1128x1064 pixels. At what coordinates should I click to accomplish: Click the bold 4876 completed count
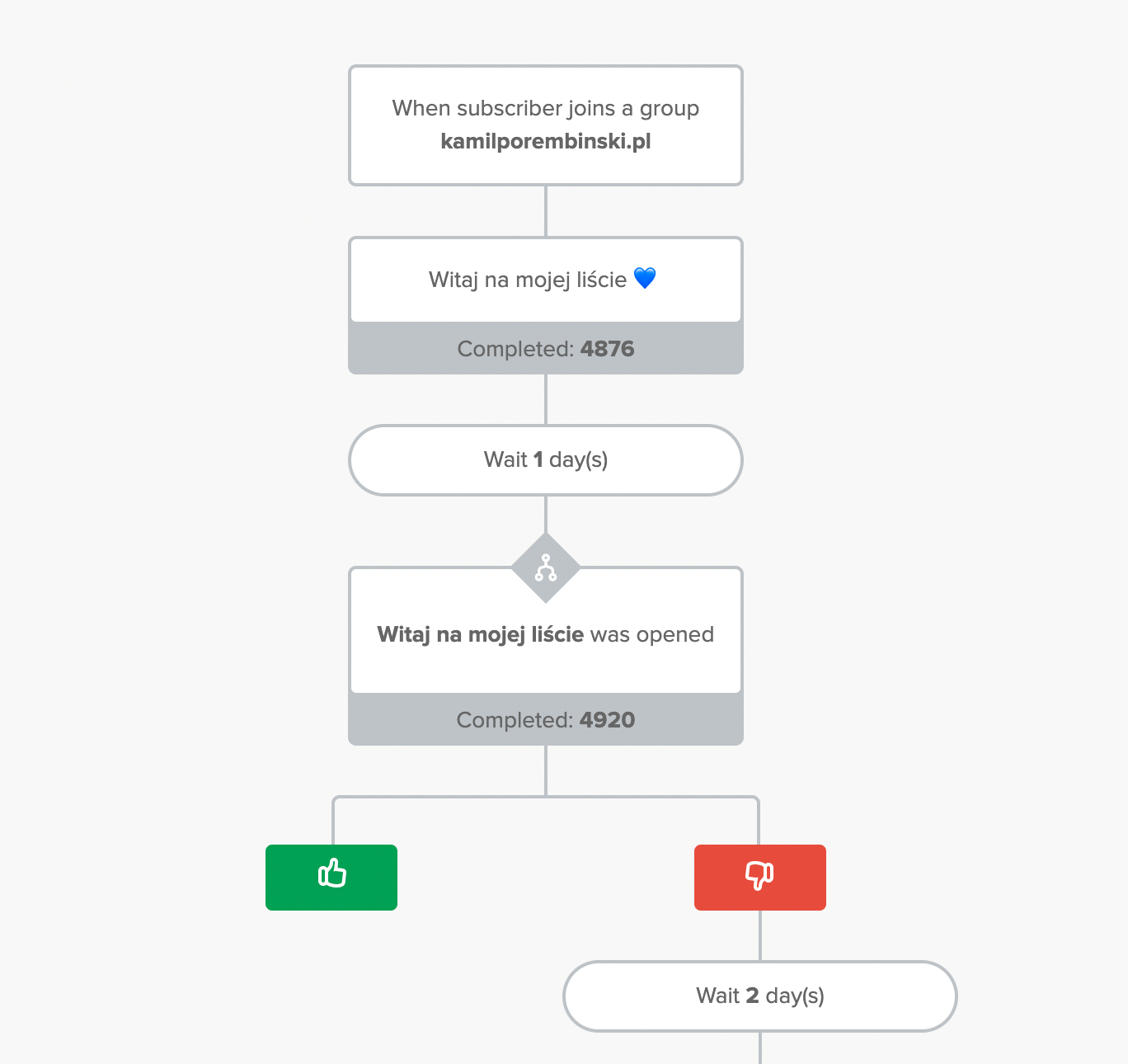[x=608, y=348]
